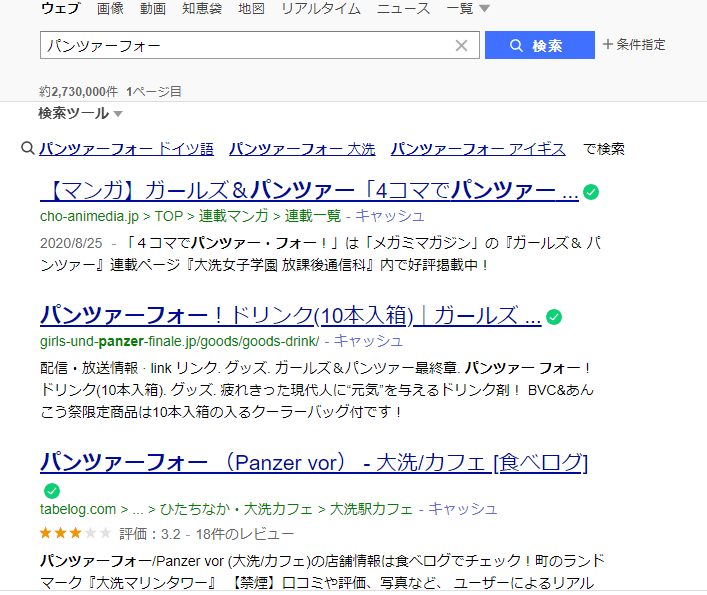The image size is (707, 595).
Task: Open the 連載一覧 breadcrumb link
Action: pos(313,216)
